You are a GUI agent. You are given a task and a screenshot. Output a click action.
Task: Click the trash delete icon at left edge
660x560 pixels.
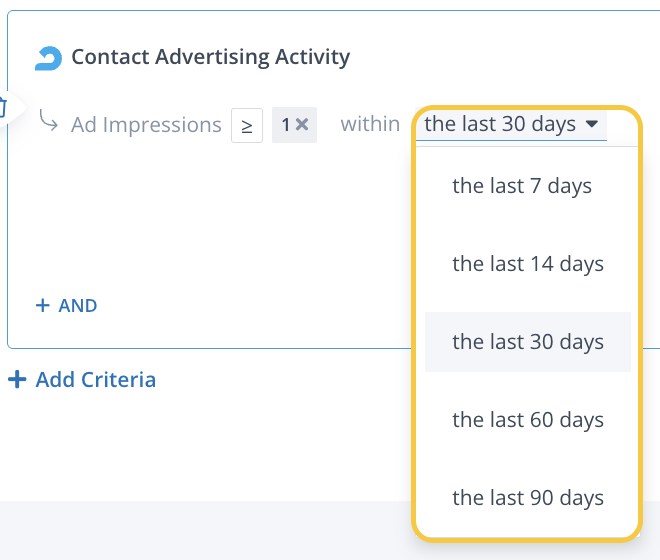3,105
